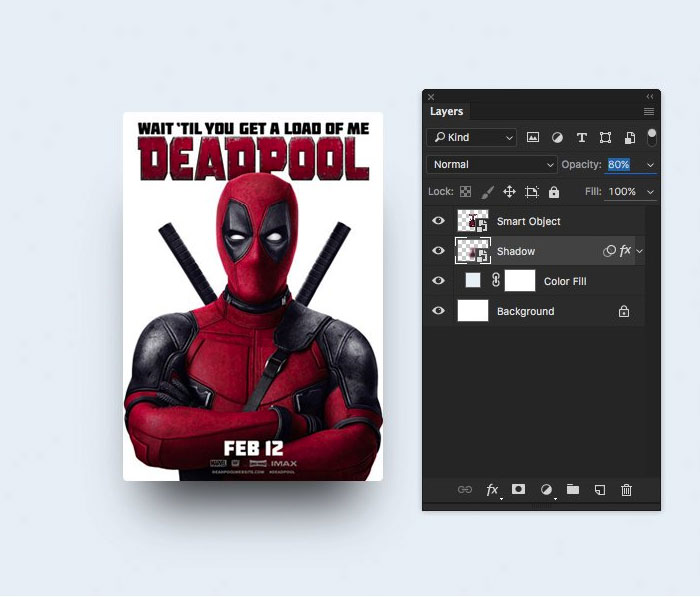This screenshot has height=597, width=700.
Task: Delete layer trash icon
Action: (x=626, y=490)
